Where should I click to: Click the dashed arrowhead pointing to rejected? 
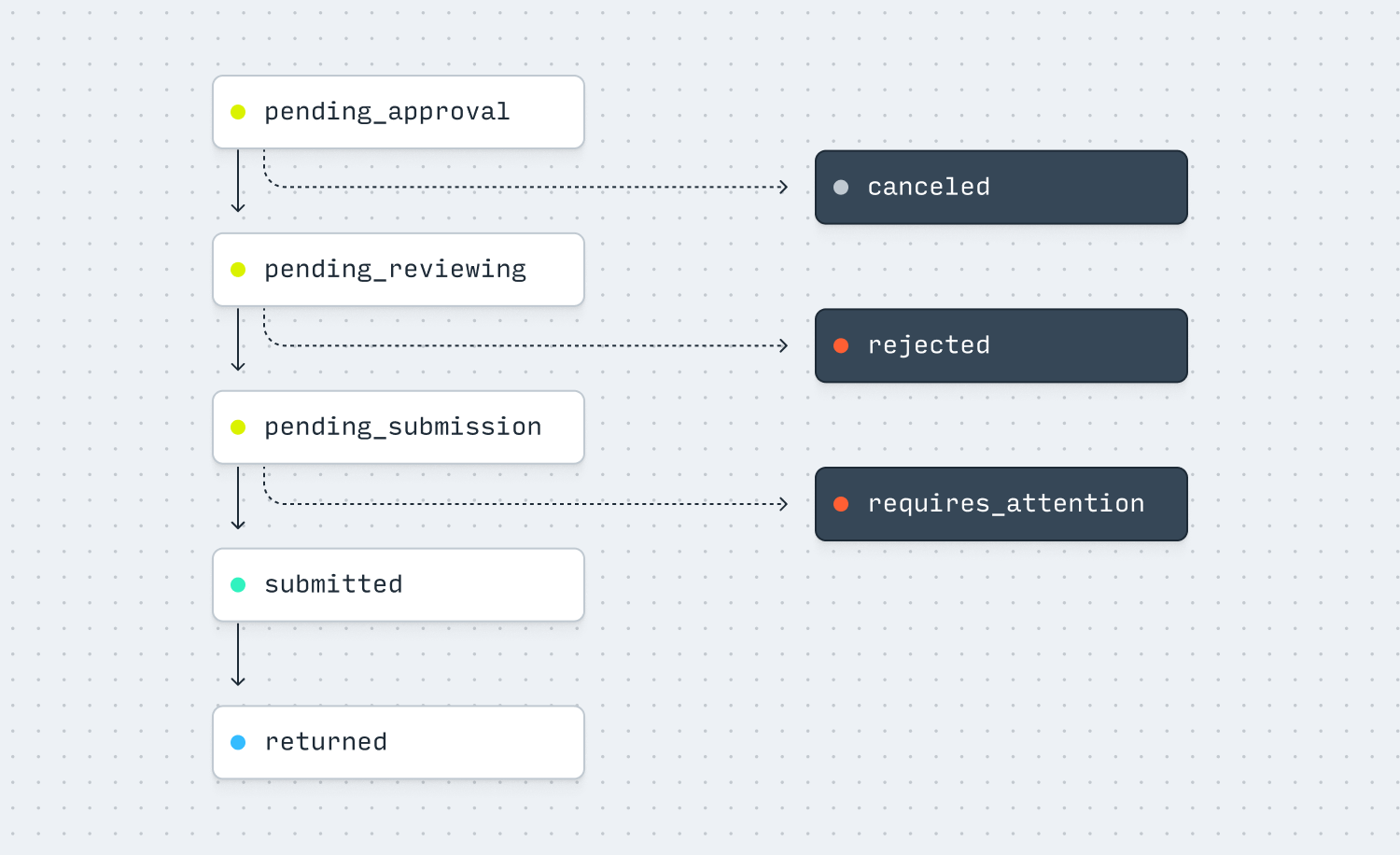783,345
